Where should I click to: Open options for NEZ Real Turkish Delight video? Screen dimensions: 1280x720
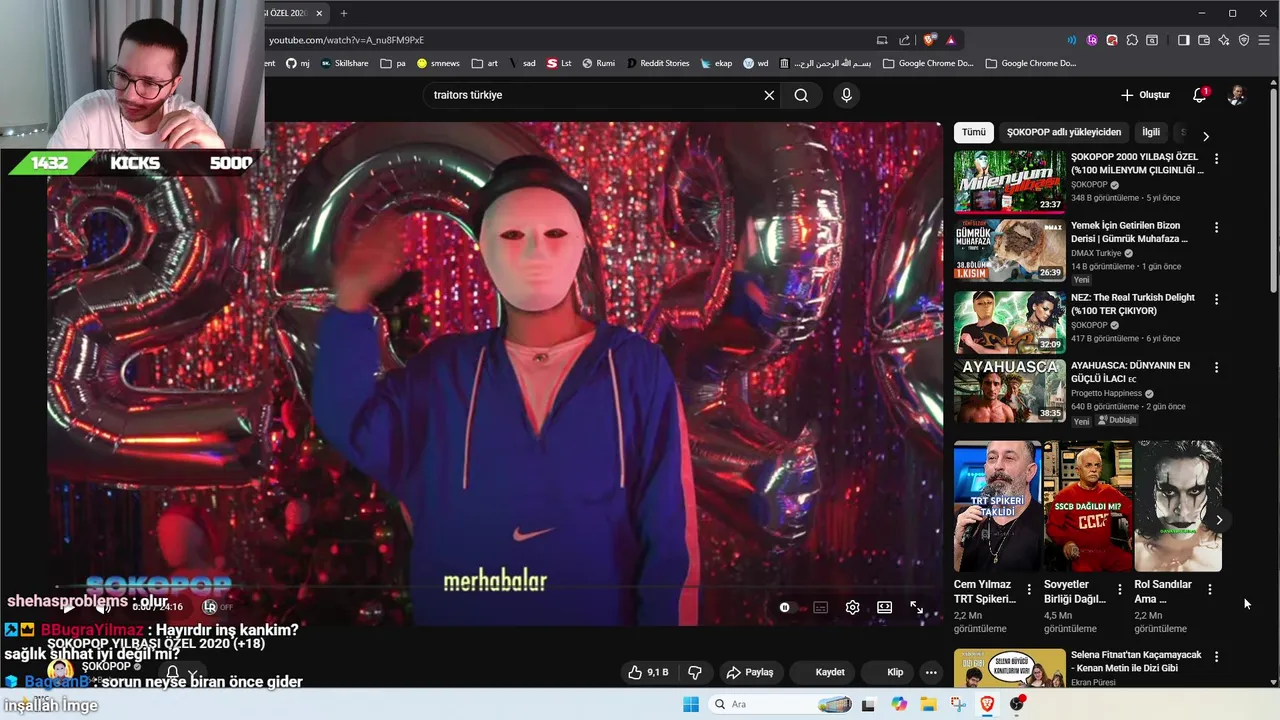pos(1216,299)
